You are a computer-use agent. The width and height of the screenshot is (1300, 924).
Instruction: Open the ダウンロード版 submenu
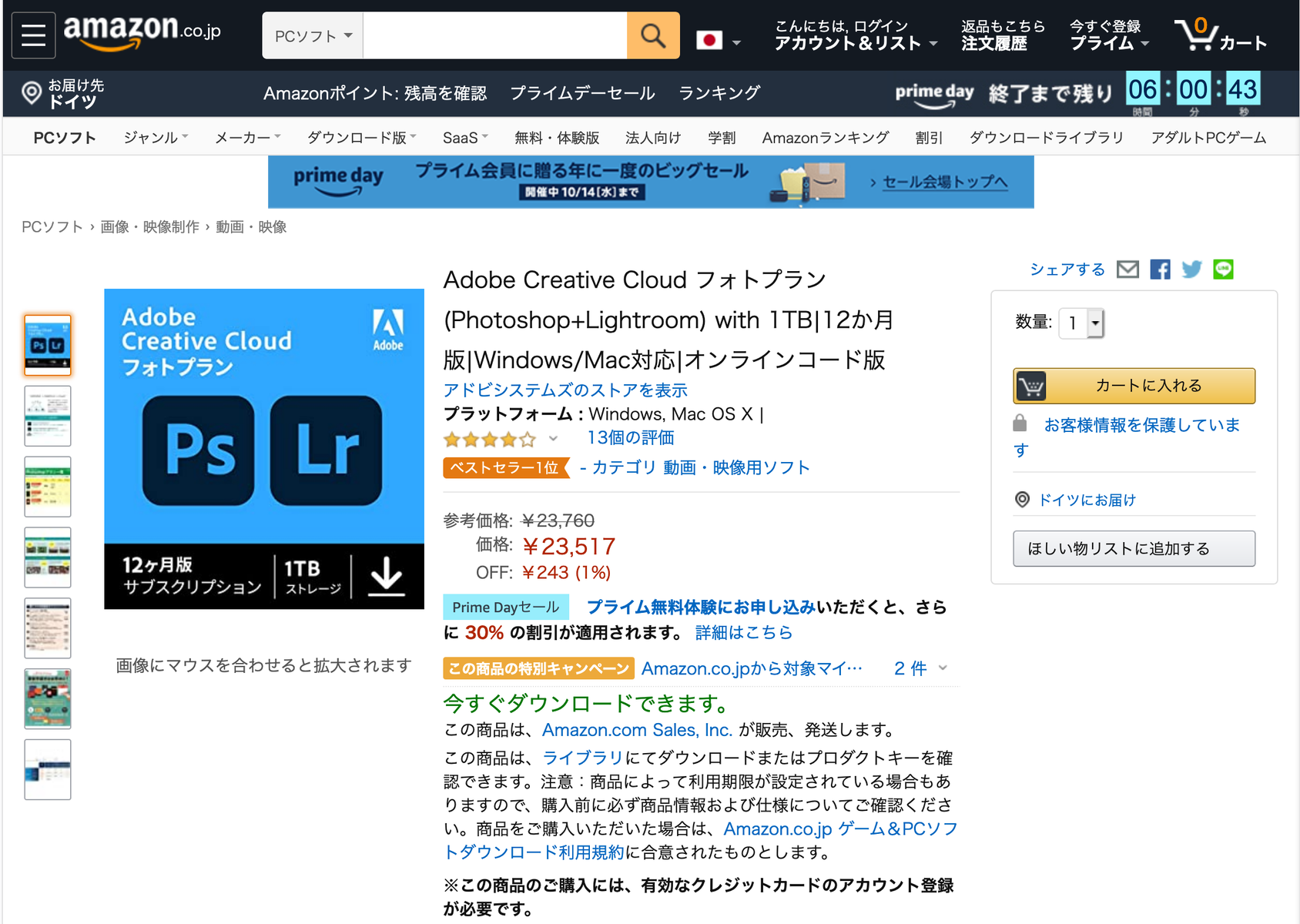[361, 138]
